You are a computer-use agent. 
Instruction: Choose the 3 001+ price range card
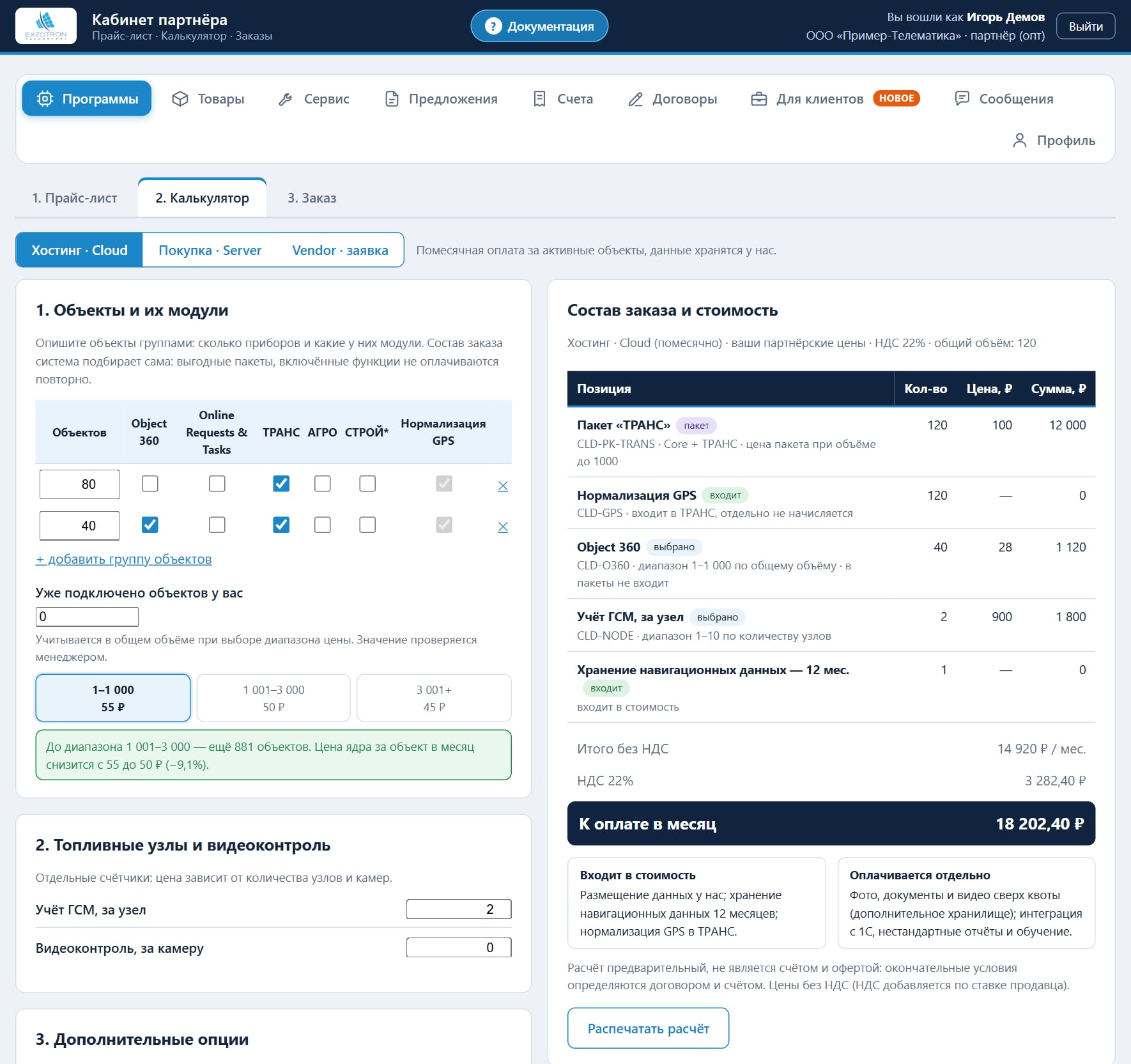pyautogui.click(x=434, y=698)
